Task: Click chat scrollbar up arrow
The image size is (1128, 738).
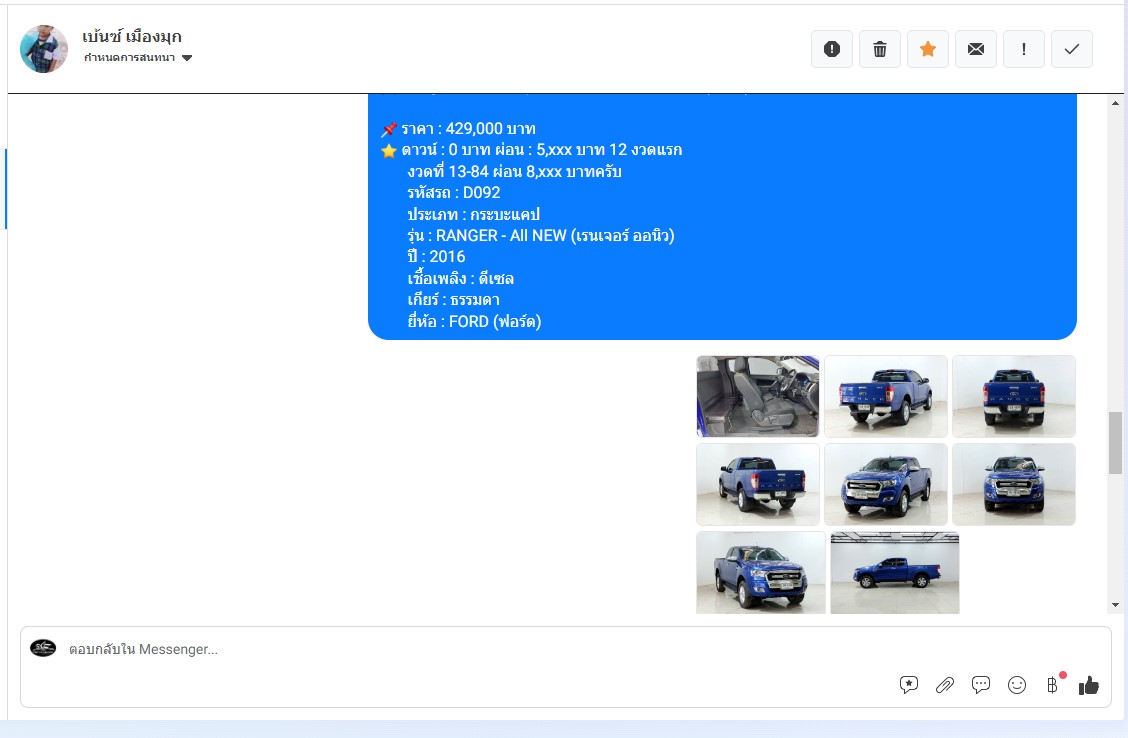Action: click(x=1116, y=104)
